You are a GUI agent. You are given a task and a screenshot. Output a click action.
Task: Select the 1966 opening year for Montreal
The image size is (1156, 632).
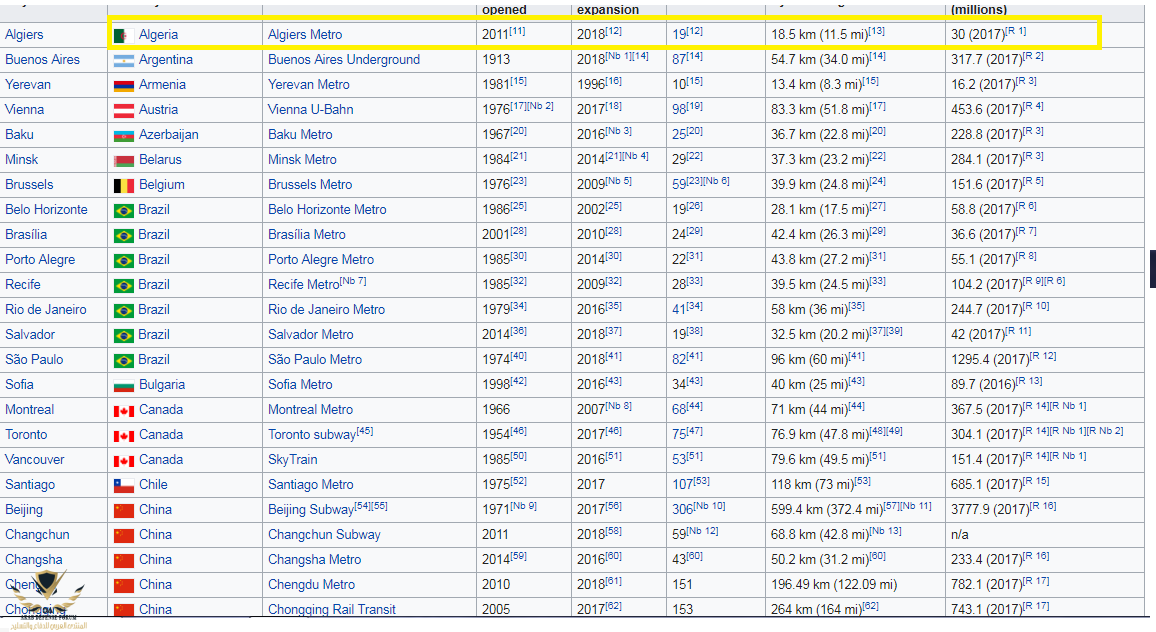point(496,410)
